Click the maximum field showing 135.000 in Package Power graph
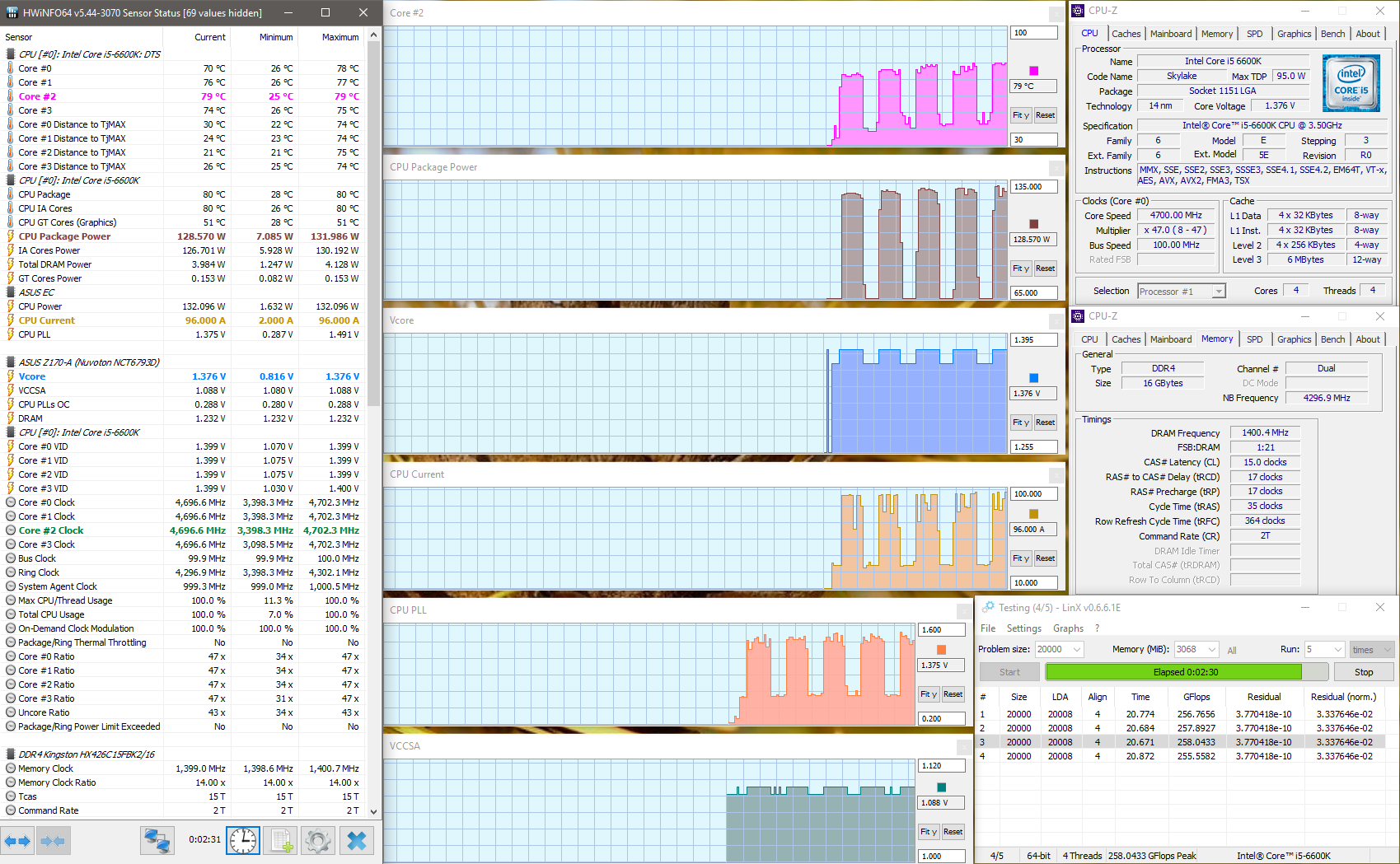This screenshot has width=1400, height=864. point(1034,187)
